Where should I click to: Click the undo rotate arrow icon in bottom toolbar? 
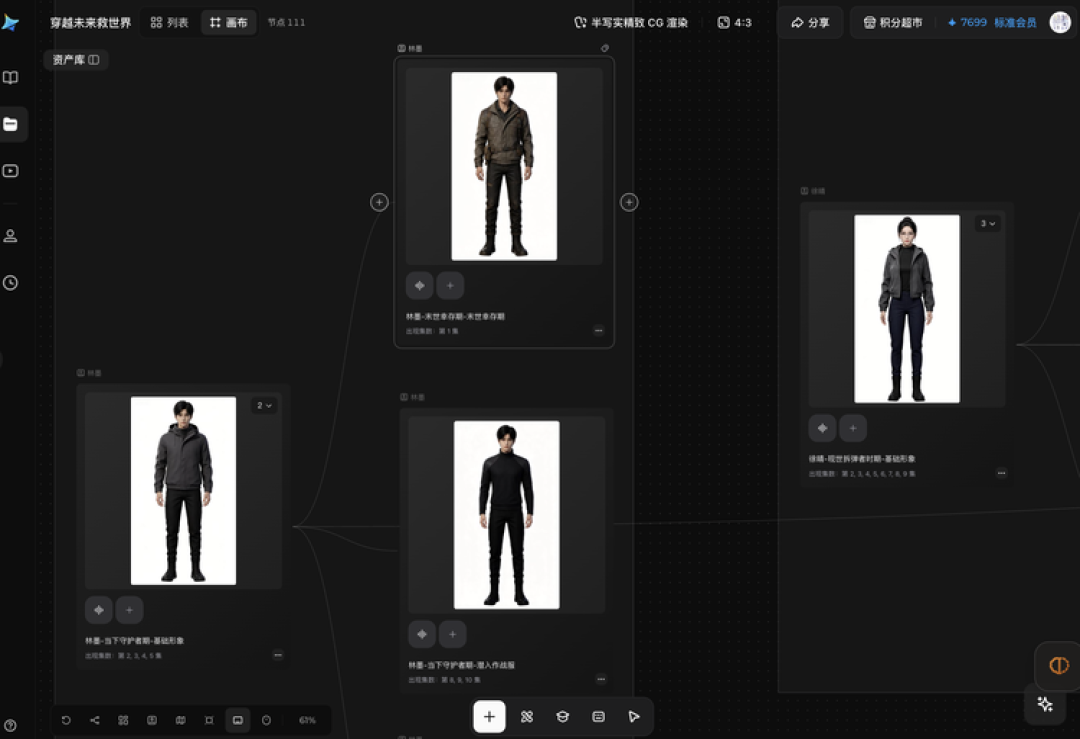pos(66,720)
